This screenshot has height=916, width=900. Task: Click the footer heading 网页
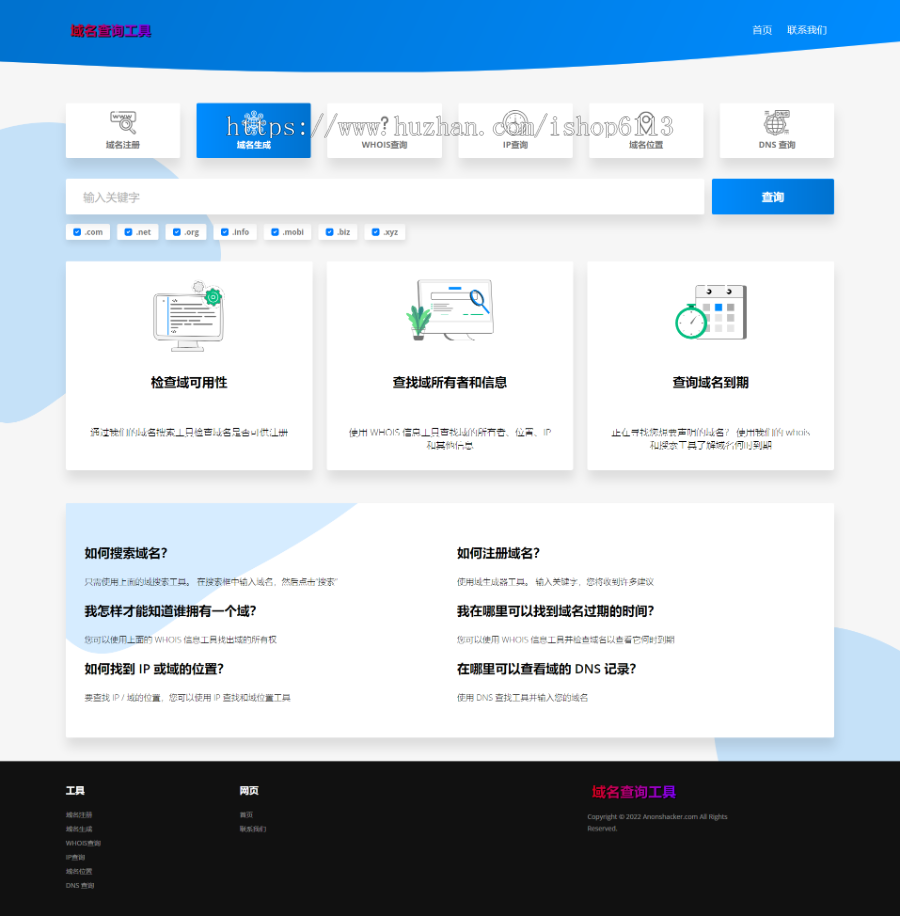(x=249, y=790)
